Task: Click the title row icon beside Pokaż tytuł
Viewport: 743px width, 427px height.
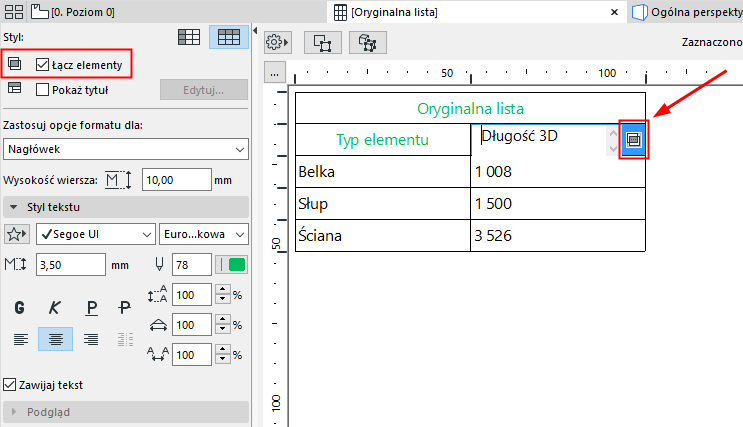Action: (15, 88)
